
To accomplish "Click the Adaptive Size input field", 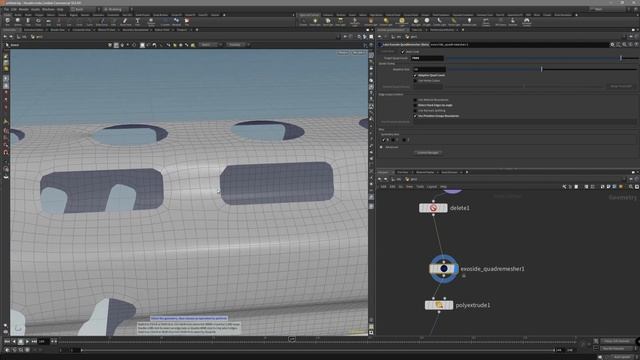I will (429, 69).
